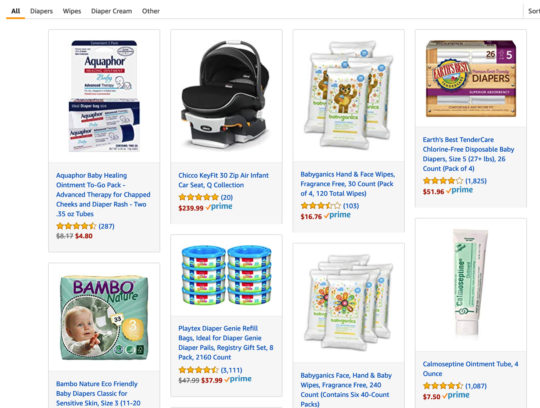Open the Diaper Cream tab
Viewport: 540px width, 408px height.
click(111, 11)
